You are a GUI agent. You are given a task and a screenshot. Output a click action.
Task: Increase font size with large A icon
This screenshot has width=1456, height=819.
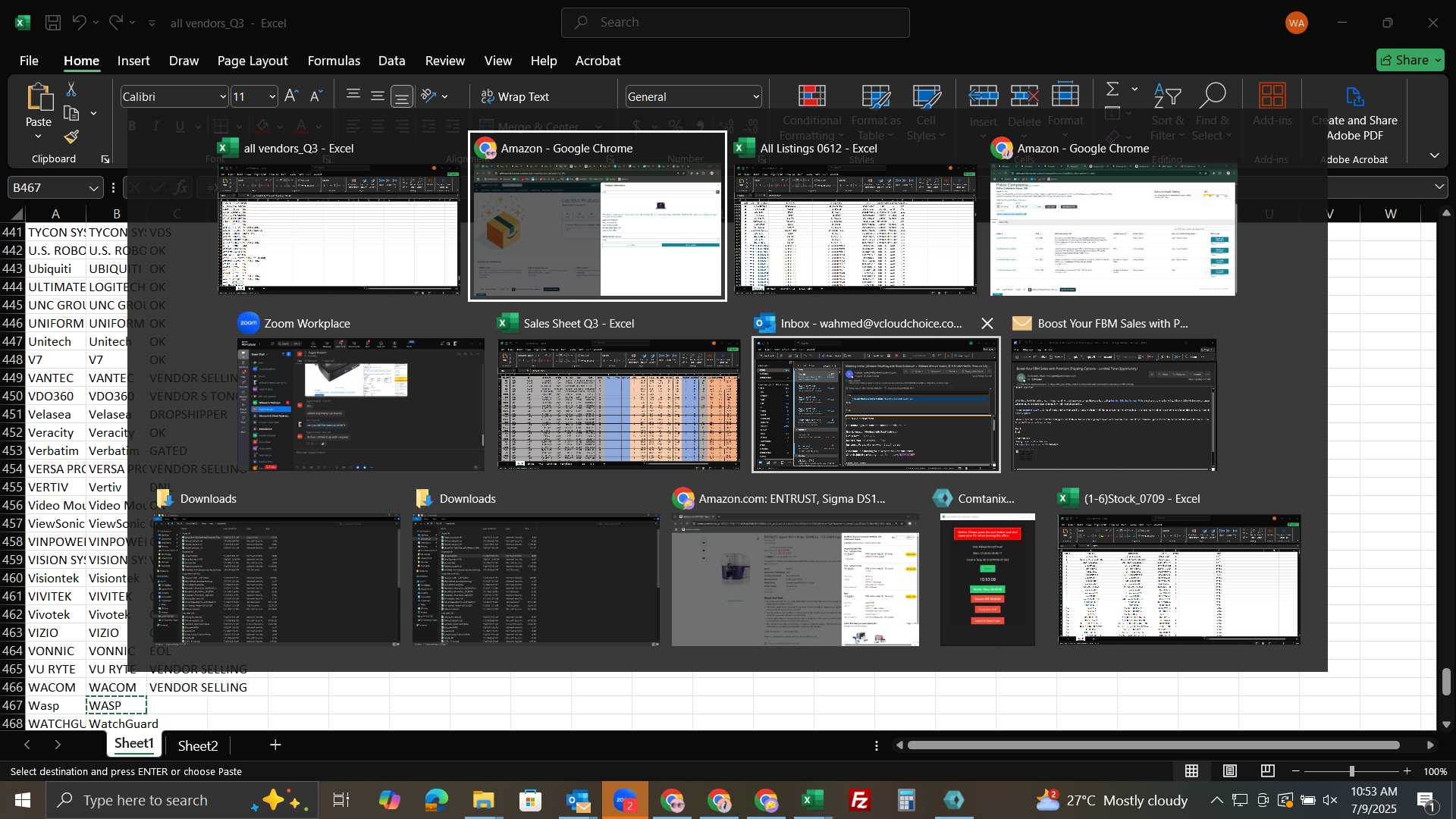coord(291,96)
